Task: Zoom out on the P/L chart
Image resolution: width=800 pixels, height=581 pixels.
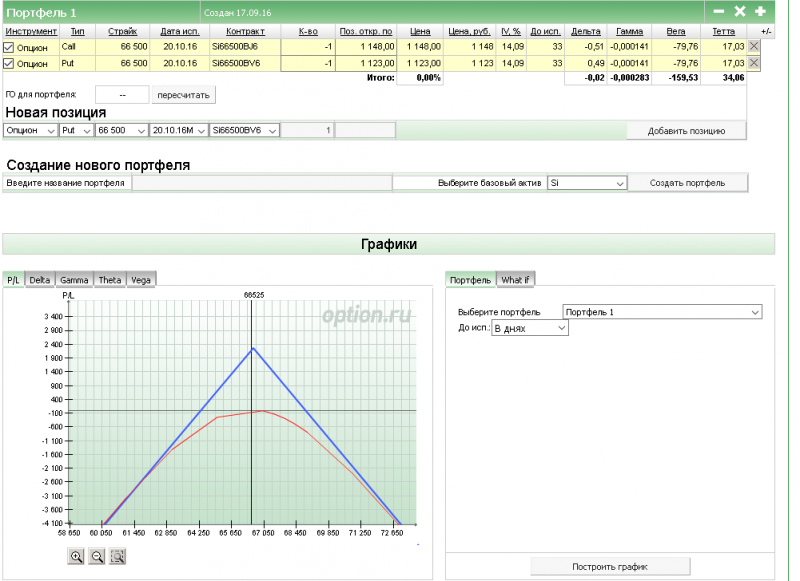Action: pos(97,557)
